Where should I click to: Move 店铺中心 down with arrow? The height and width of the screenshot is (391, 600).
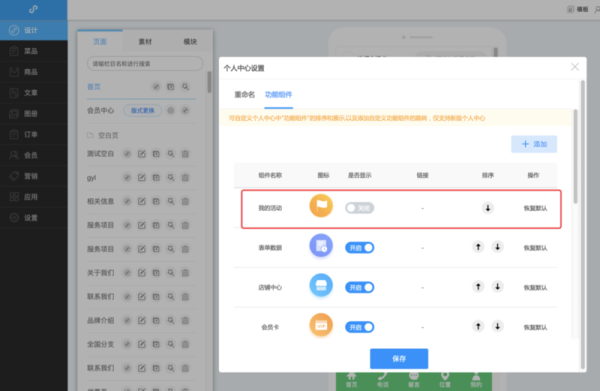(x=497, y=287)
